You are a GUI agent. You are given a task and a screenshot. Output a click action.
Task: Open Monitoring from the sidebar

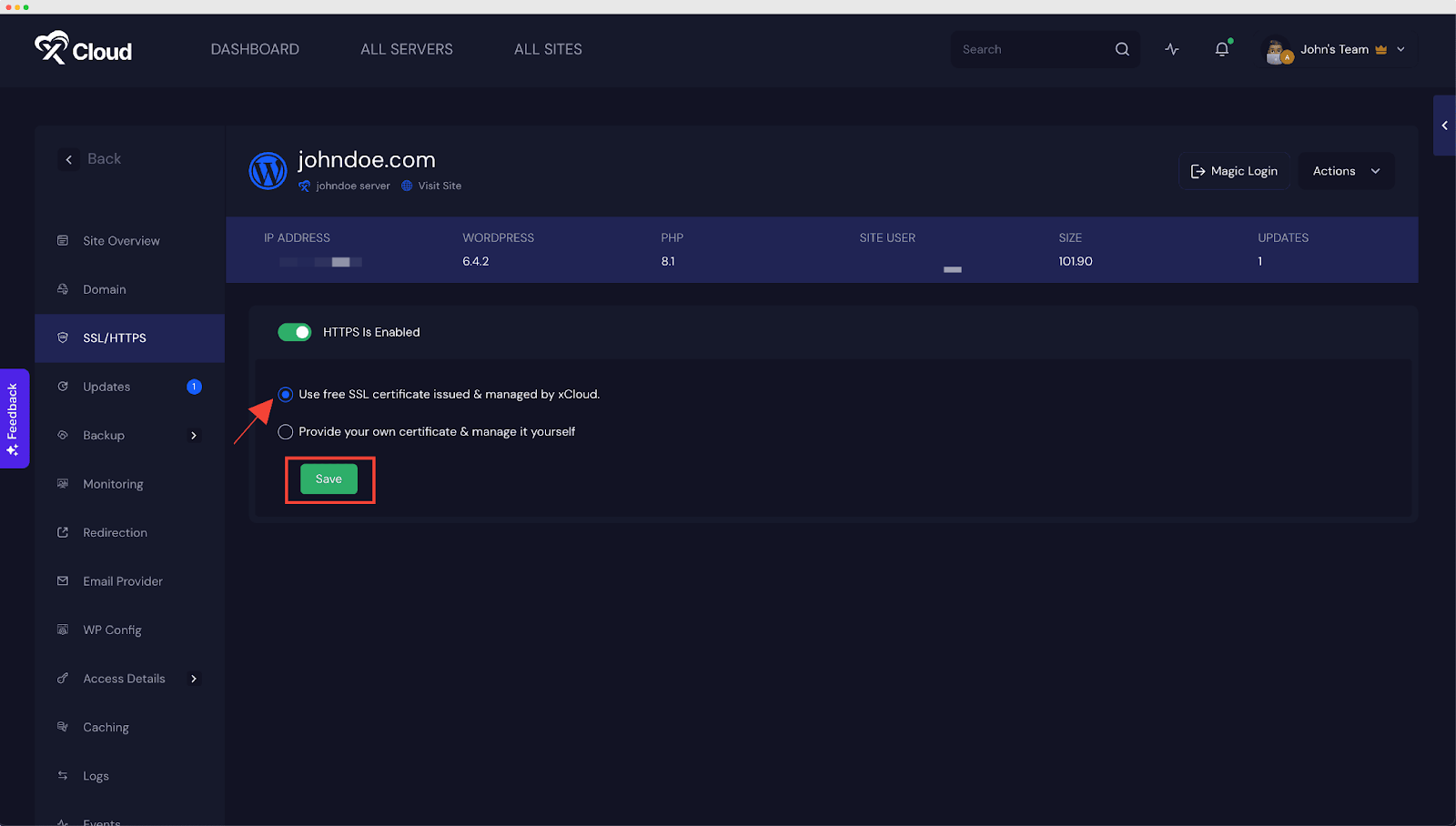[112, 483]
